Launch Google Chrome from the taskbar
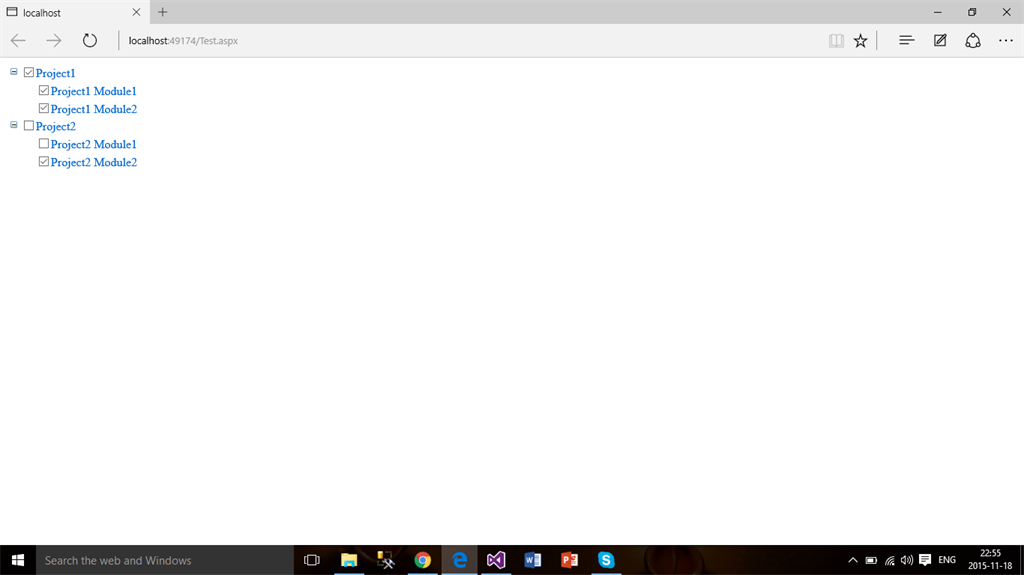Viewport: 1024px width, 575px height. [423, 560]
